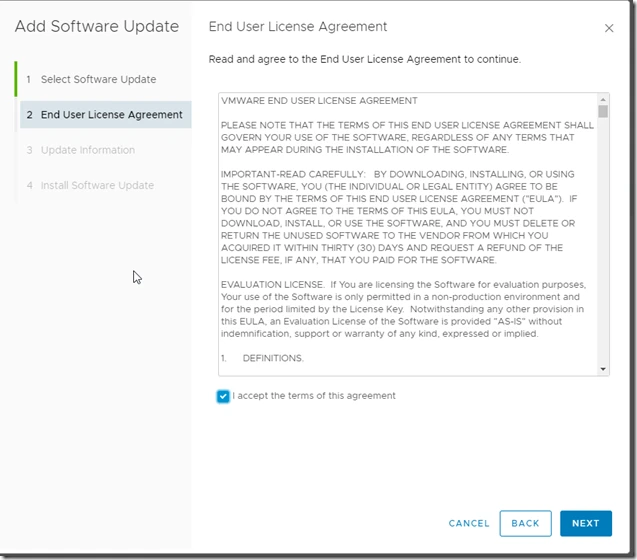Click the 1. DEFINITIONS line
Screen dimensions: 637x560
(x=262, y=358)
